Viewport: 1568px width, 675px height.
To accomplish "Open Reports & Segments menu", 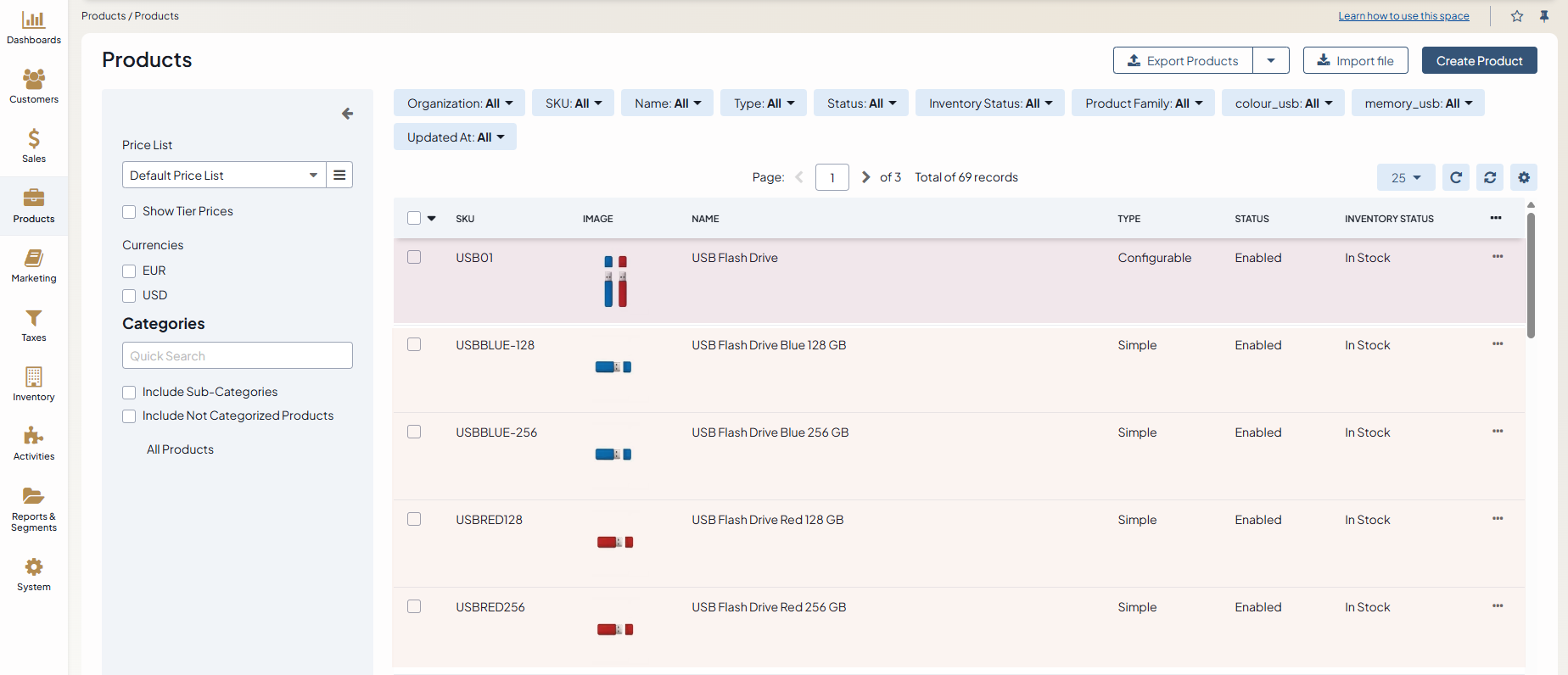I will [x=34, y=509].
